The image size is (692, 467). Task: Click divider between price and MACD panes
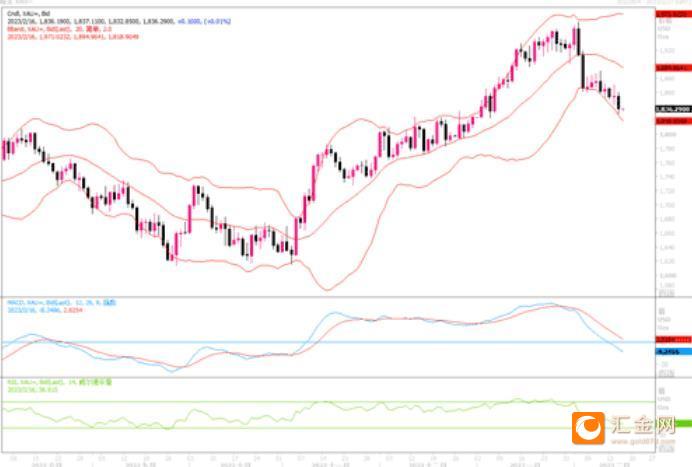click(x=328, y=297)
